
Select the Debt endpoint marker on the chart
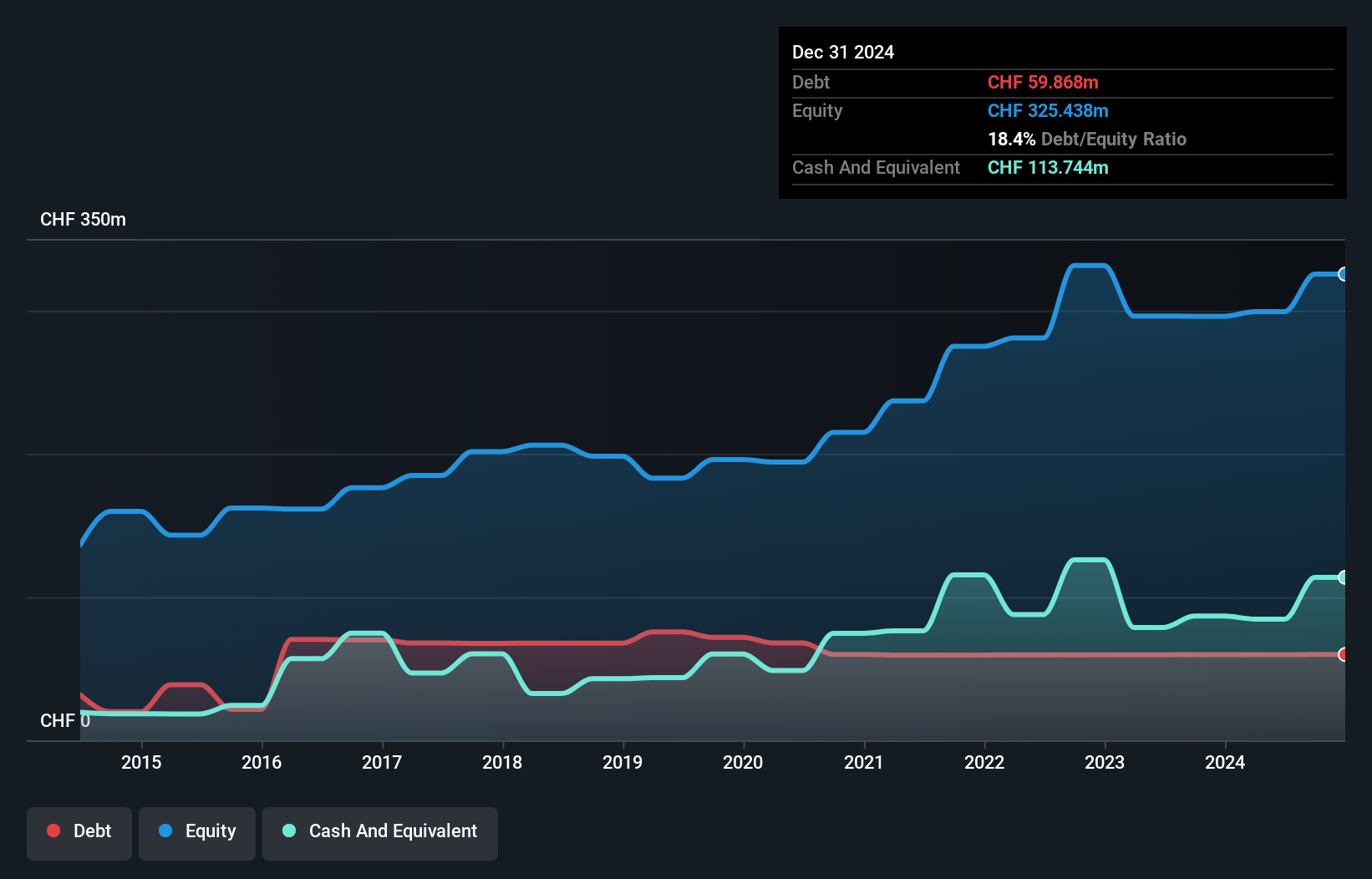[1342, 654]
